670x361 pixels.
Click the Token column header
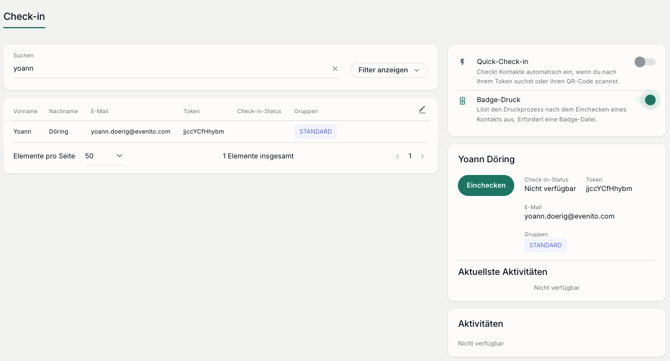coord(191,111)
